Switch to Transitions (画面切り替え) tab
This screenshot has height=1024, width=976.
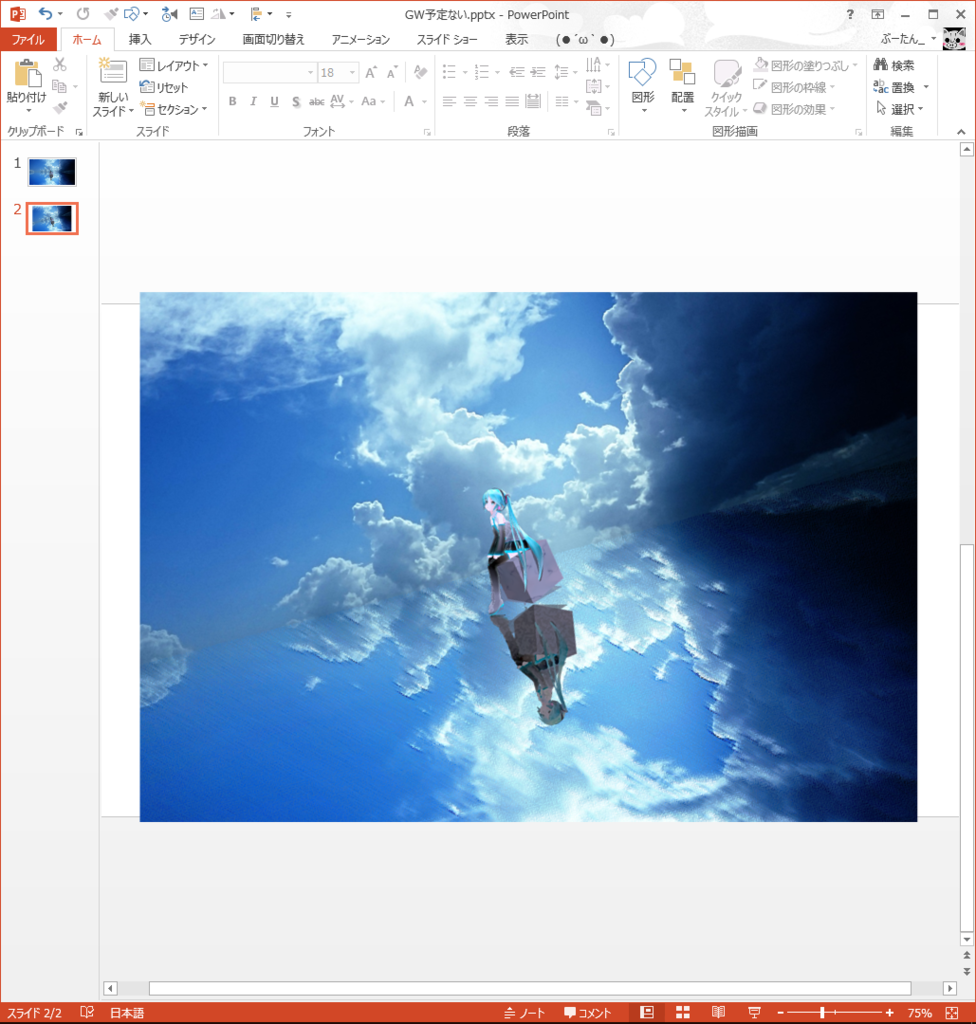click(273, 39)
